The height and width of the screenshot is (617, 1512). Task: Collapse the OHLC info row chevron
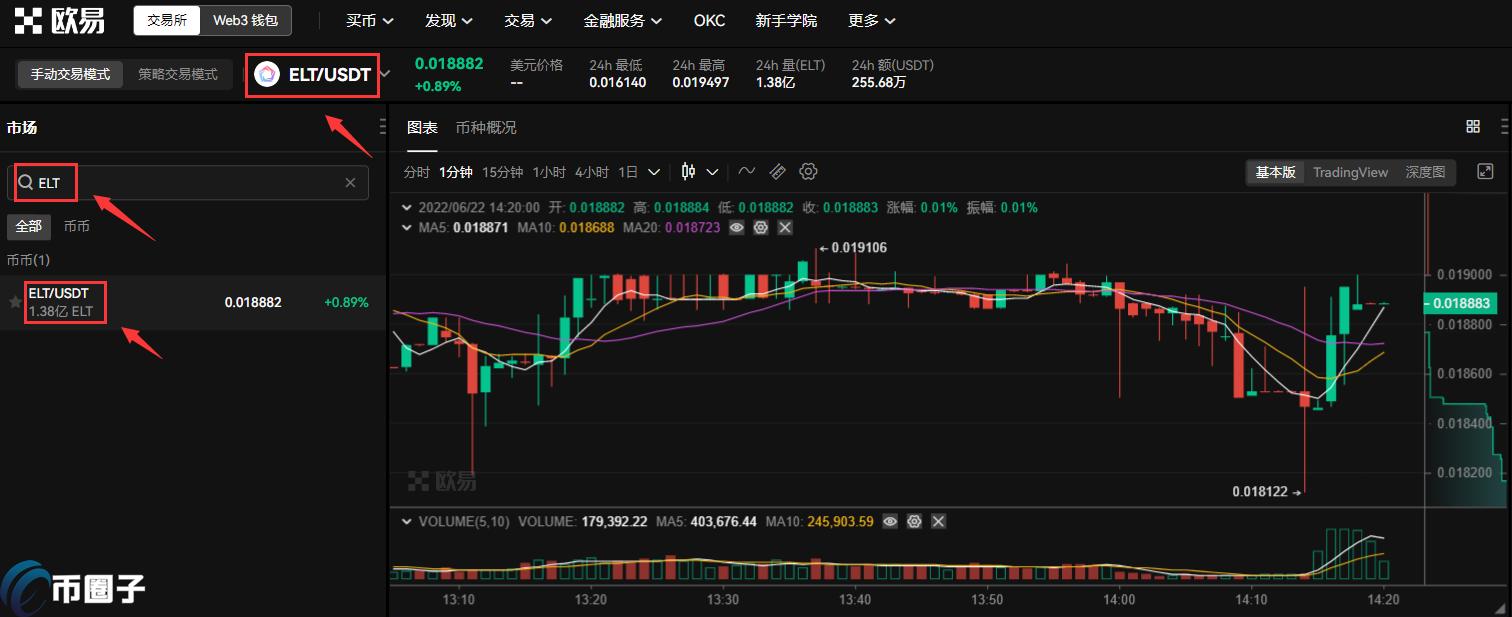click(406, 208)
